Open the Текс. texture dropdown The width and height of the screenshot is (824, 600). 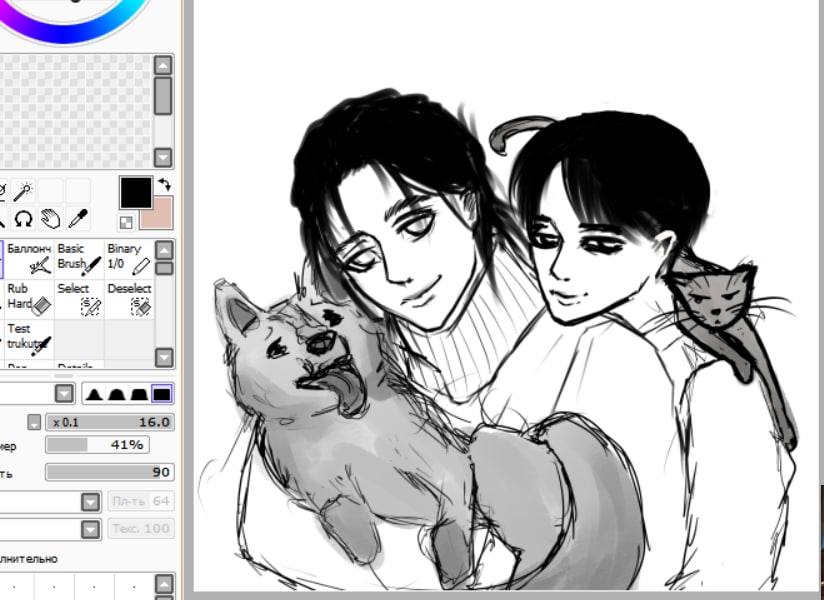pos(90,529)
